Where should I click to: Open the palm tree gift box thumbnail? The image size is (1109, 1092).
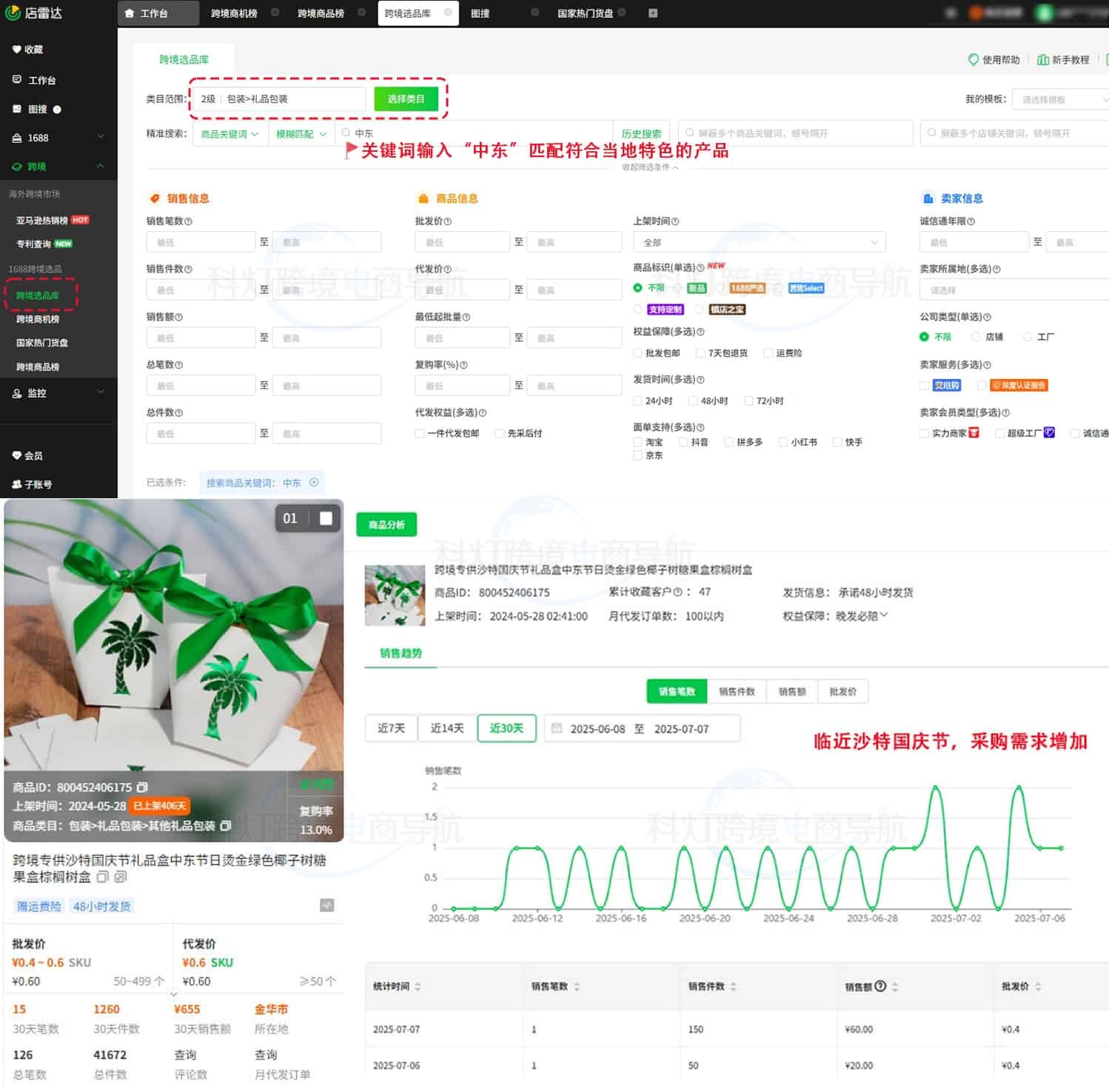click(x=395, y=595)
